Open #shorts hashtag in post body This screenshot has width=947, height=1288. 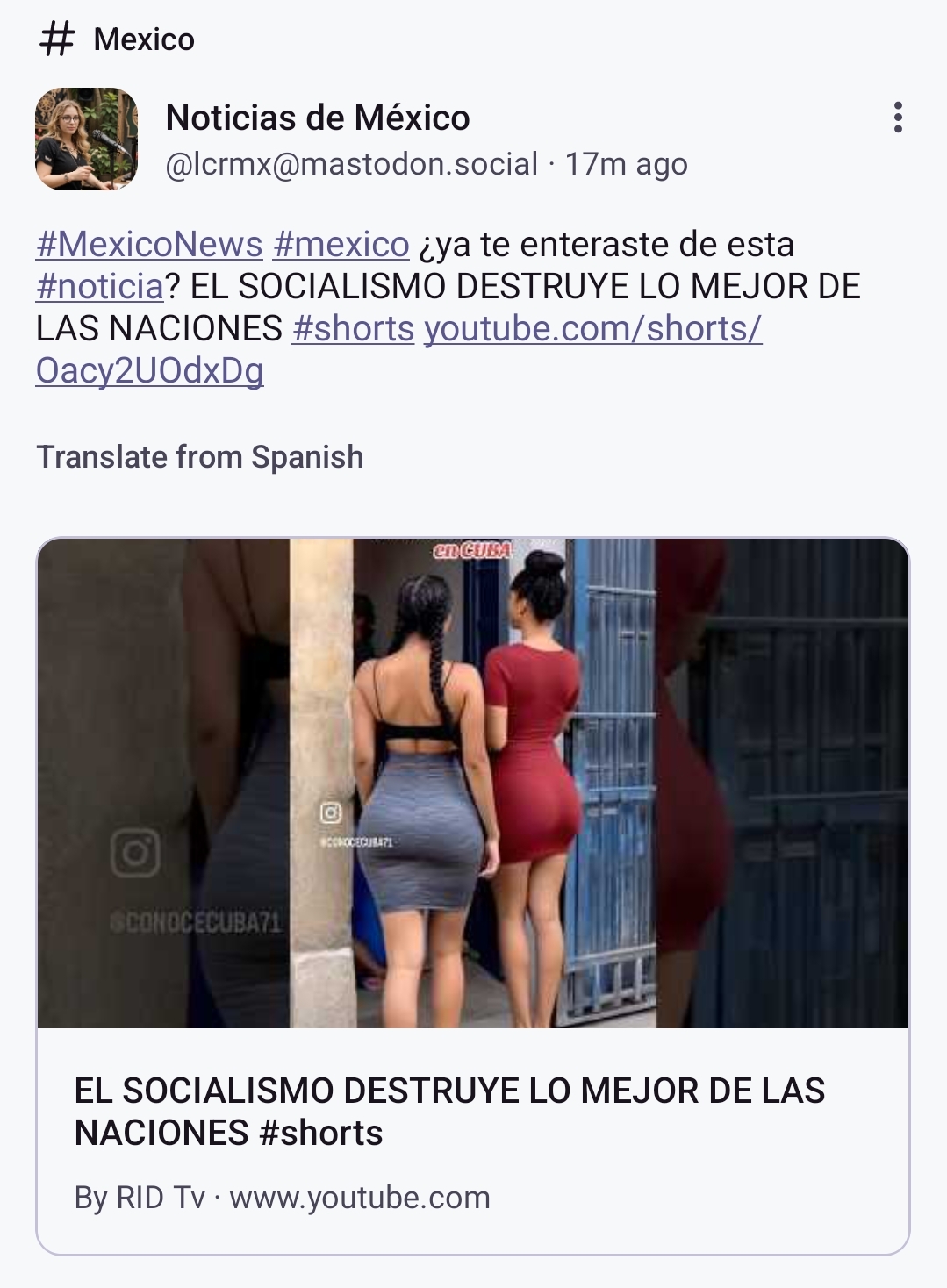coord(353,328)
